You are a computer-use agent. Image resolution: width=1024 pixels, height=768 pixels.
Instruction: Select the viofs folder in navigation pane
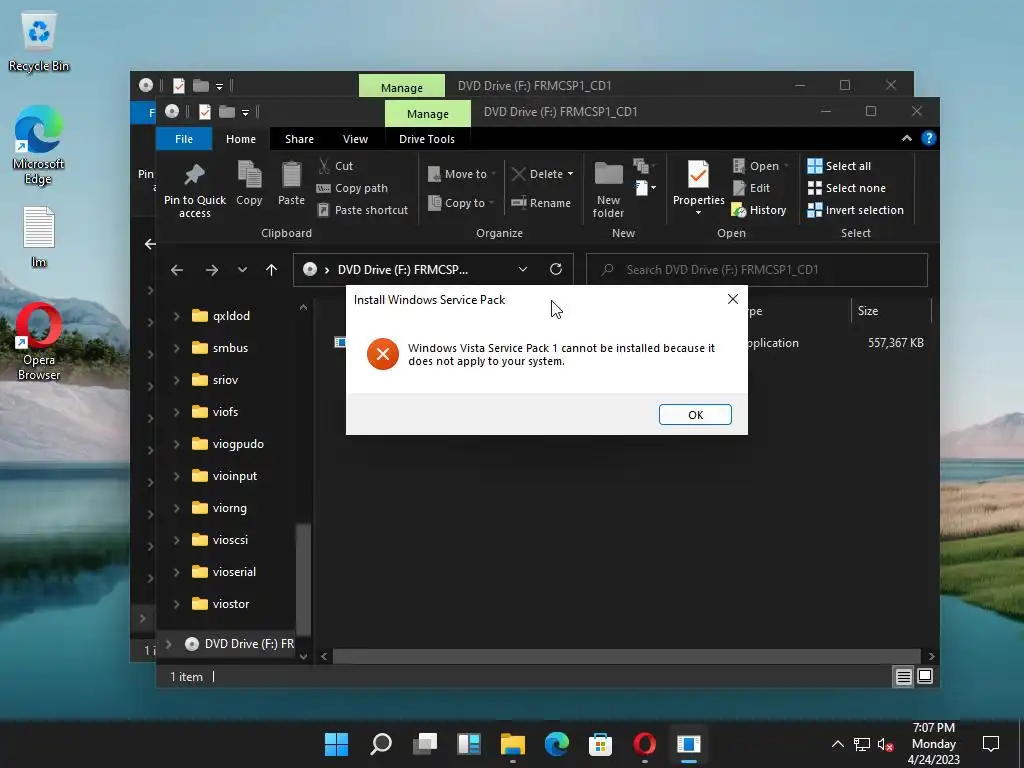[x=215, y=412]
